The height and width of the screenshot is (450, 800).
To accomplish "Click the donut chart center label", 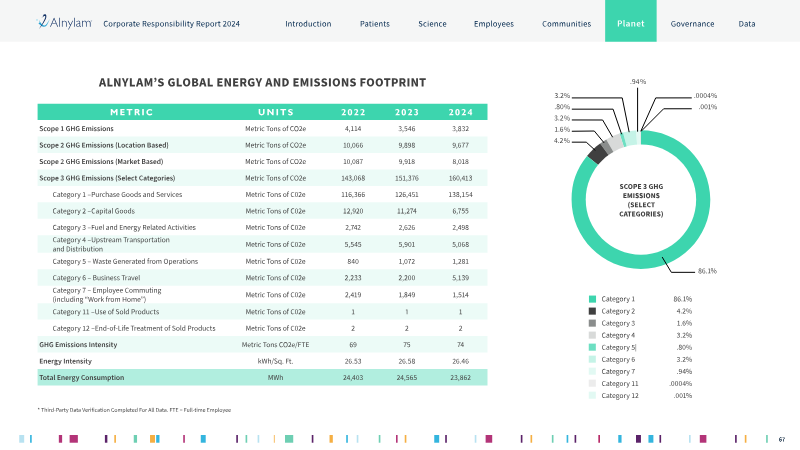I will [641, 200].
